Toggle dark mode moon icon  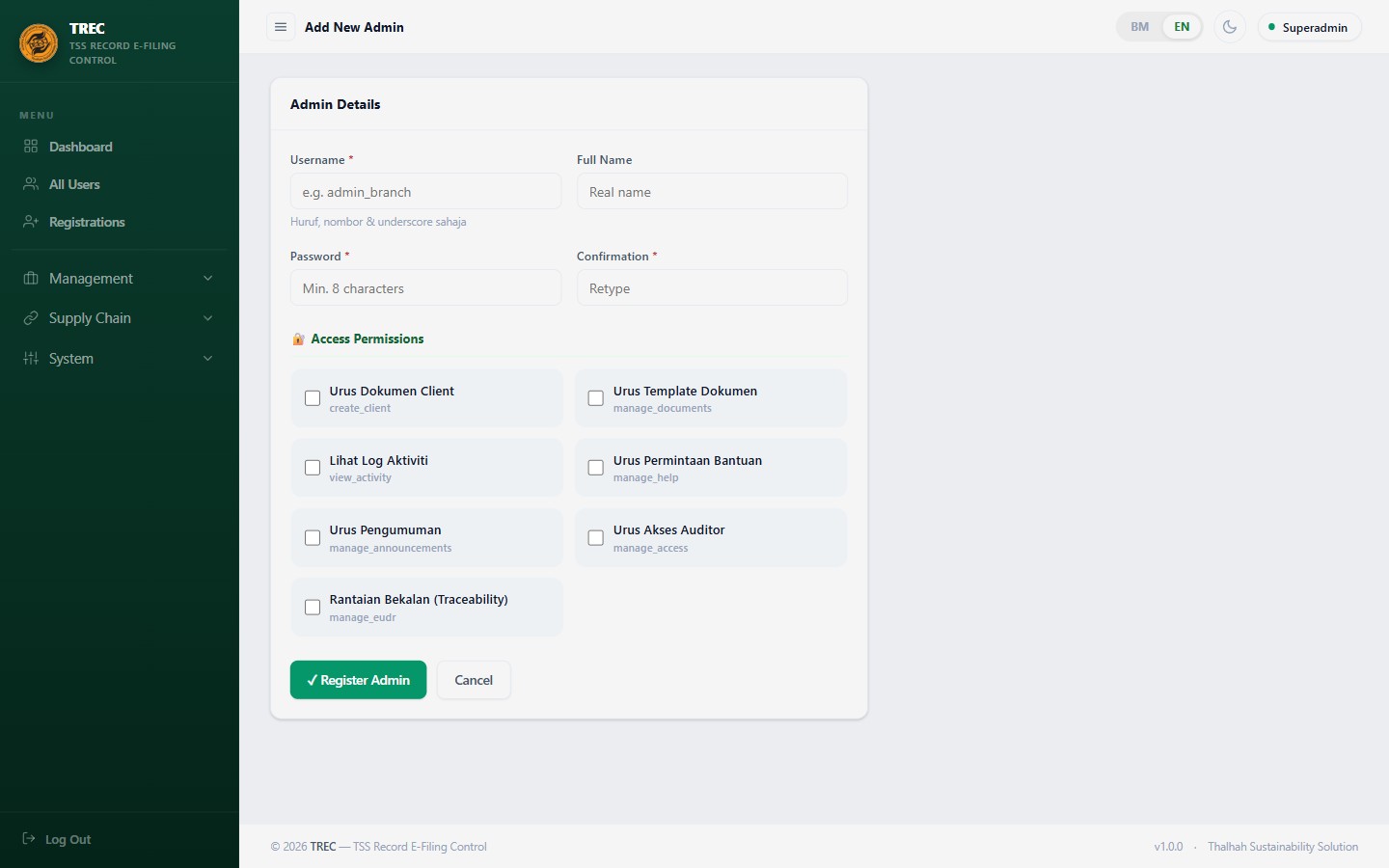1230,27
